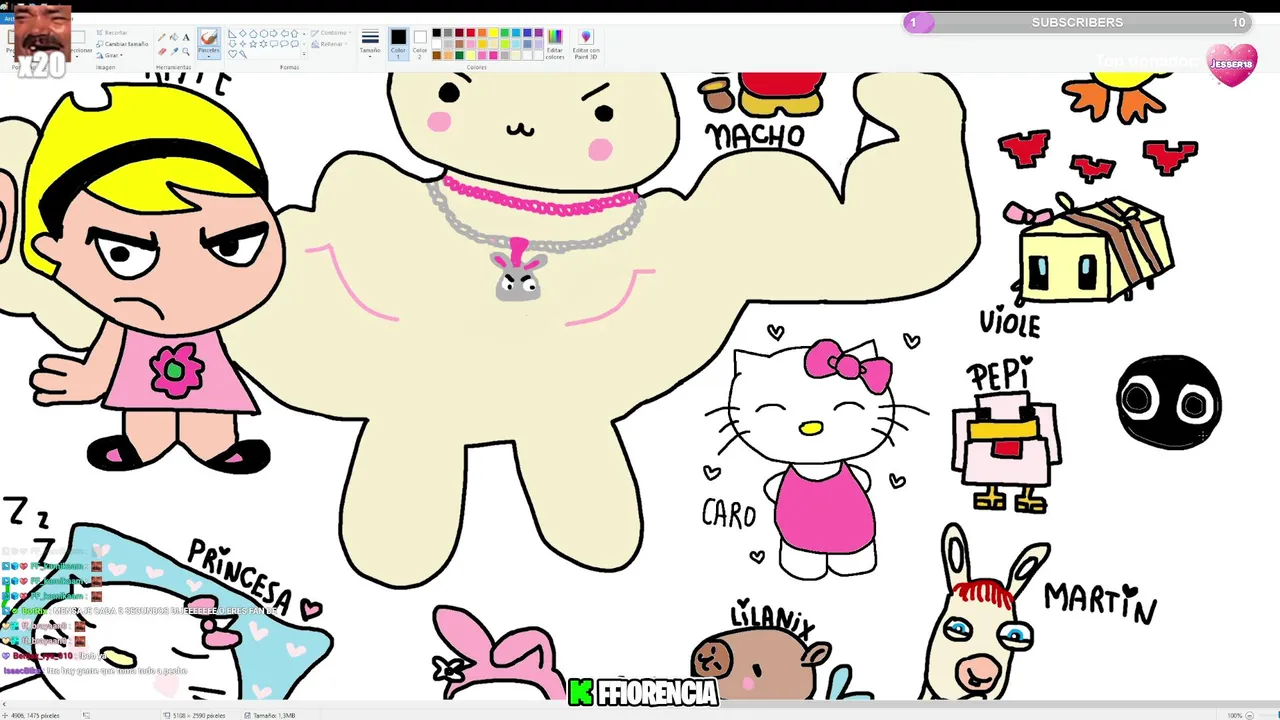Viewport: 1280px width, 720px height.
Task: Pick the black palette swatch
Action: [437, 33]
